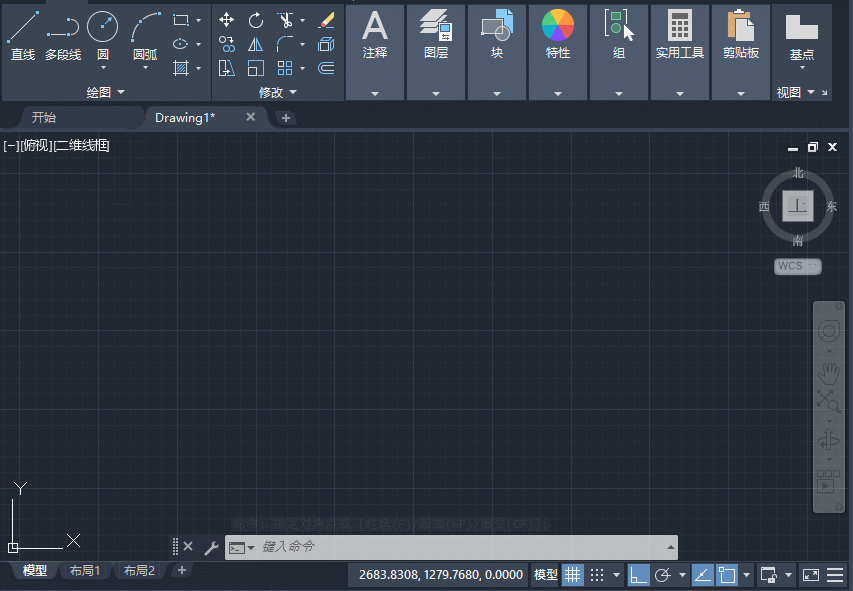The height and width of the screenshot is (591, 853).
Task: Open the 实用工具 utilities panel
Action: [679, 52]
